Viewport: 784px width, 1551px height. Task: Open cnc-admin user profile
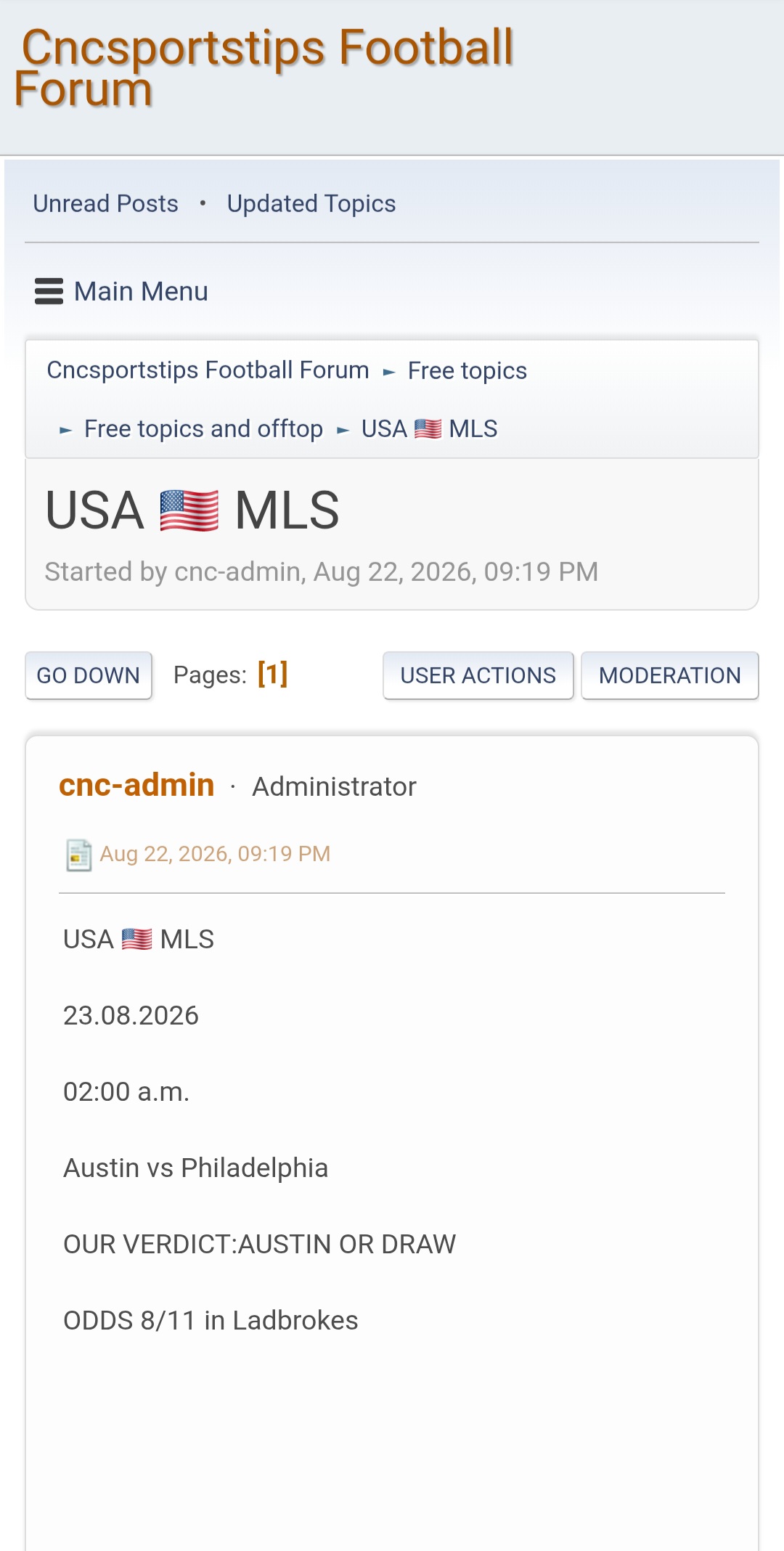pos(136,785)
